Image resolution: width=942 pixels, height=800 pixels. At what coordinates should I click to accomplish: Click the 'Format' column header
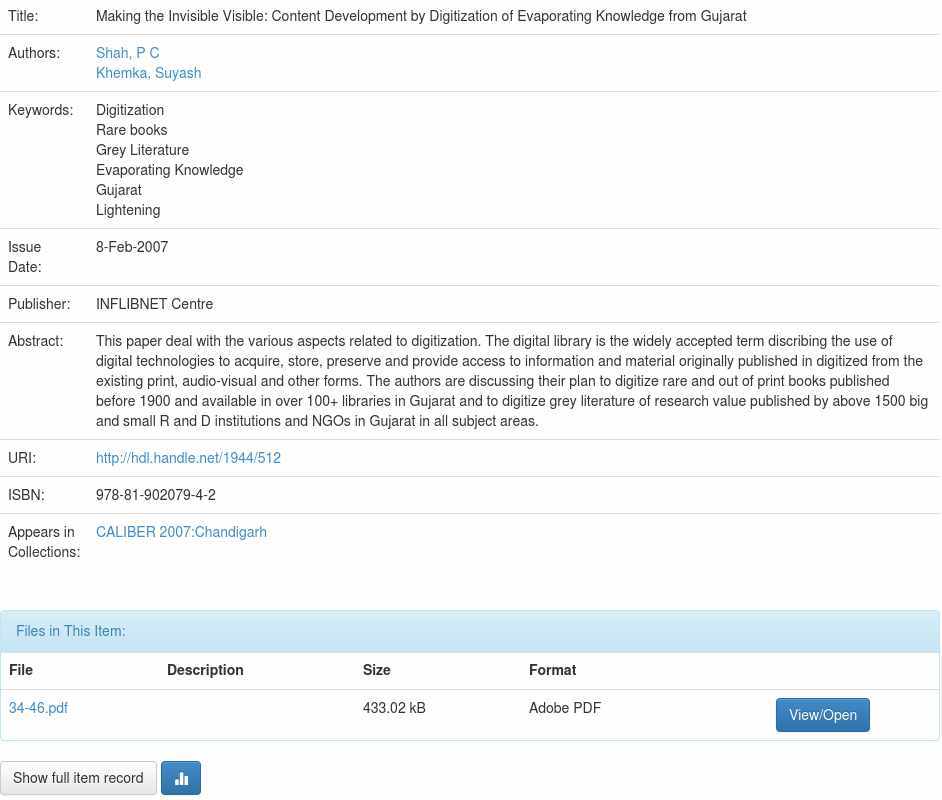point(552,670)
